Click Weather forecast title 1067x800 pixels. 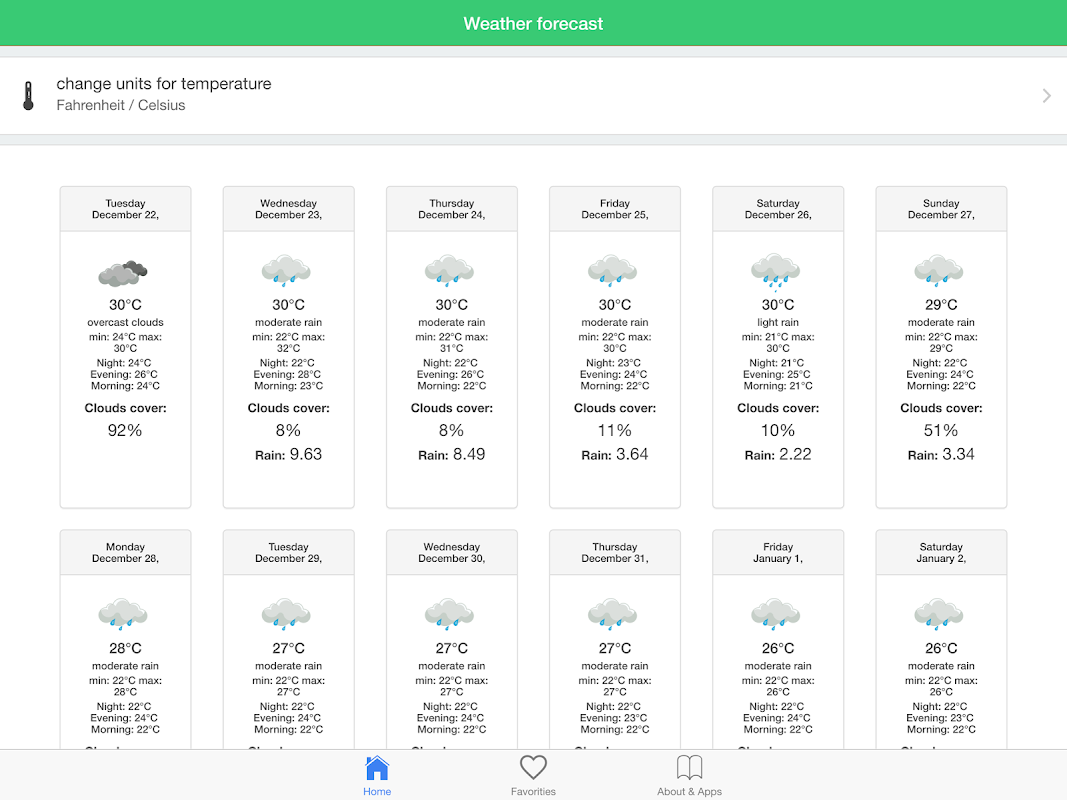tap(533, 24)
